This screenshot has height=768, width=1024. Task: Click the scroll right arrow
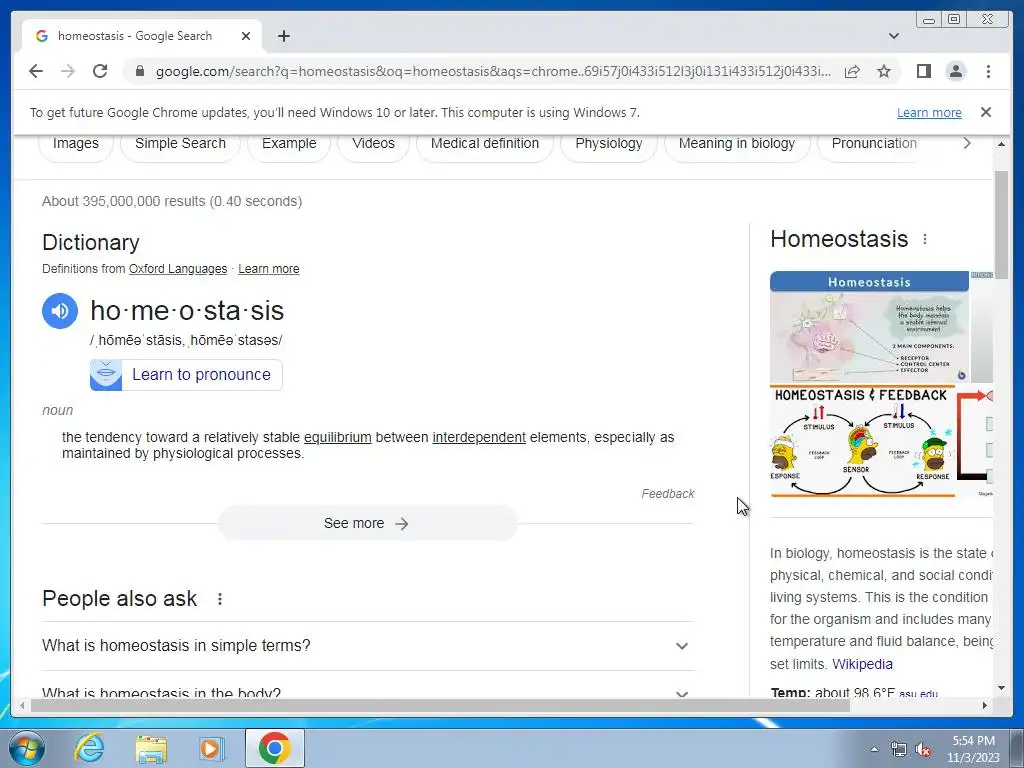click(x=985, y=705)
